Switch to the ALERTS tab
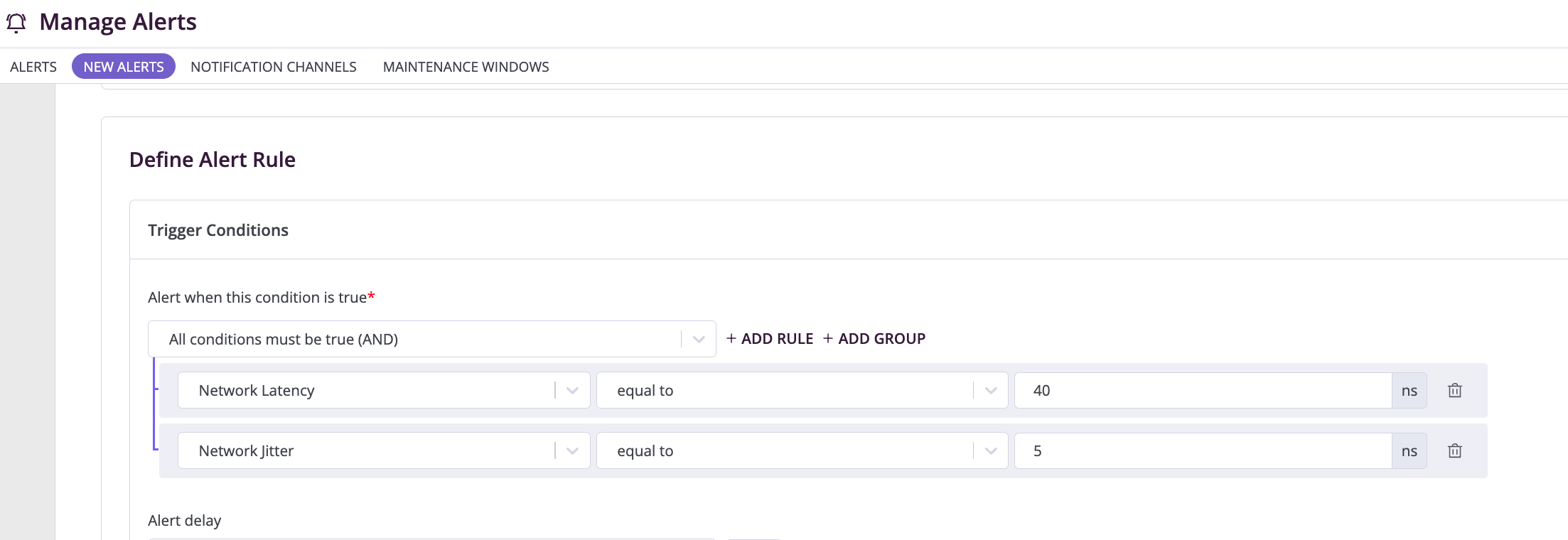The width and height of the screenshot is (1568, 540). click(33, 67)
